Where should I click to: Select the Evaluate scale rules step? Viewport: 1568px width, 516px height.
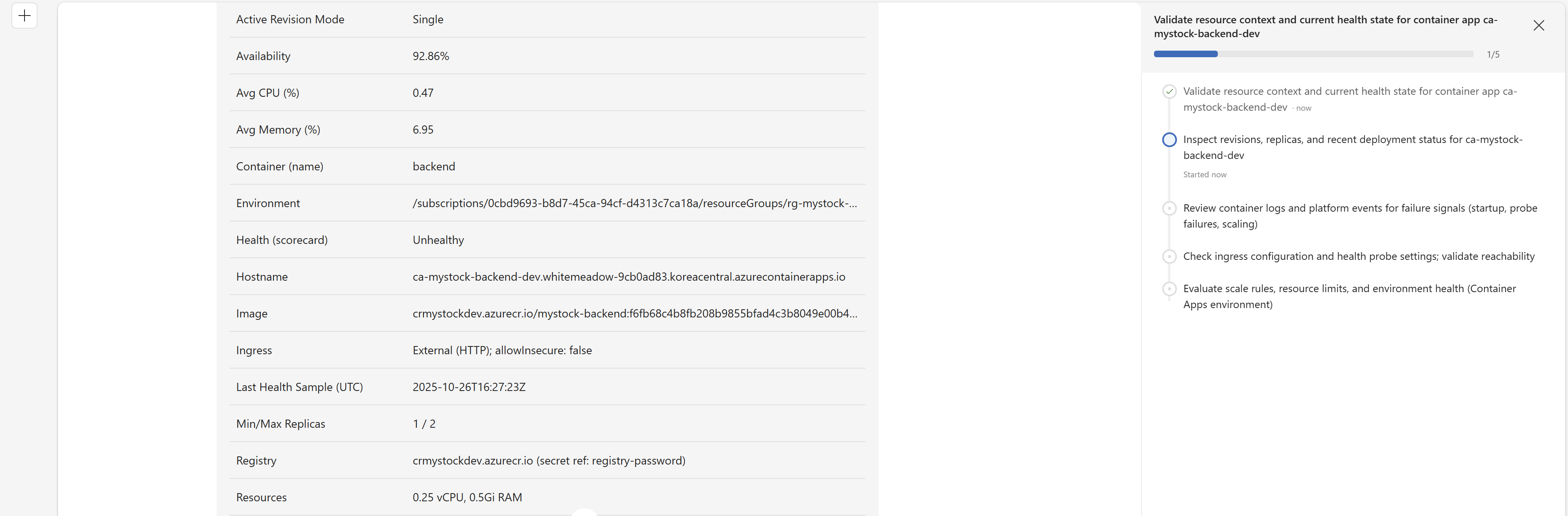pos(1349,296)
